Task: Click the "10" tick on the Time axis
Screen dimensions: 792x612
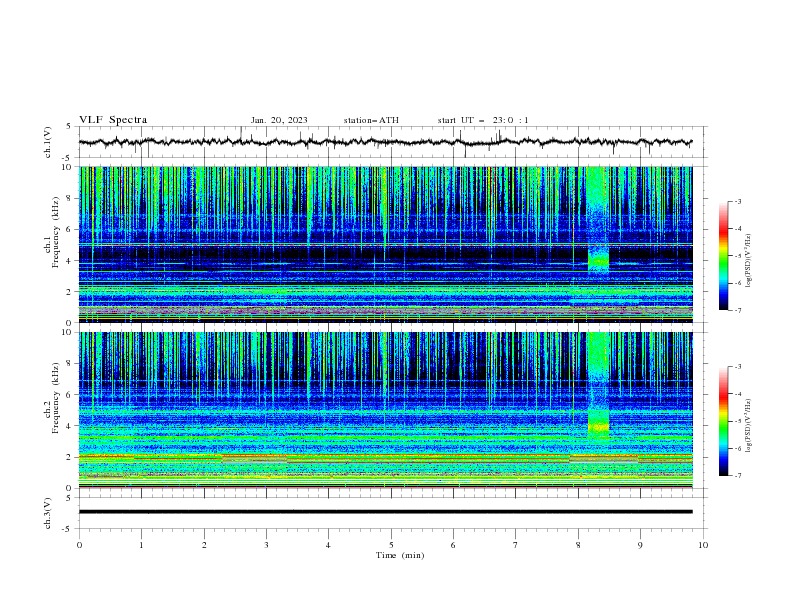Action: [x=703, y=545]
